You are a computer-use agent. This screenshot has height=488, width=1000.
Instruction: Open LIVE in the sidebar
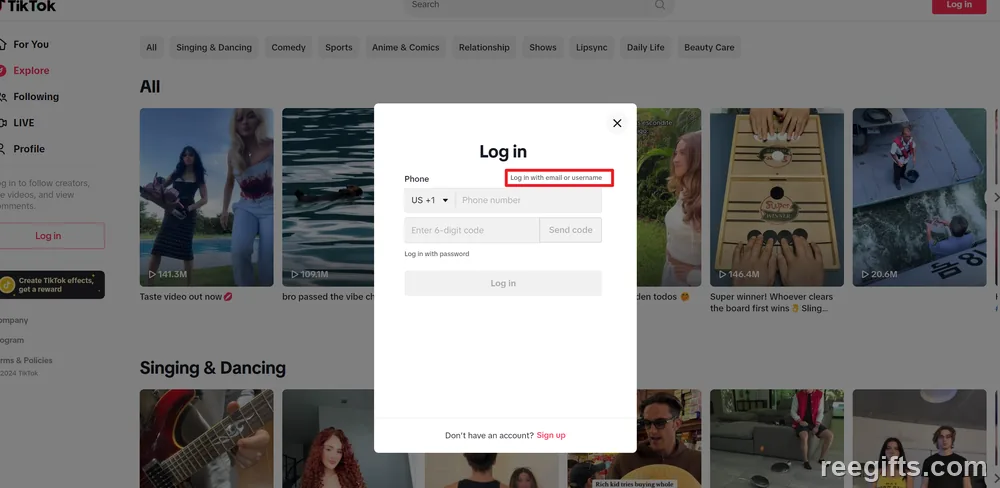(24, 123)
